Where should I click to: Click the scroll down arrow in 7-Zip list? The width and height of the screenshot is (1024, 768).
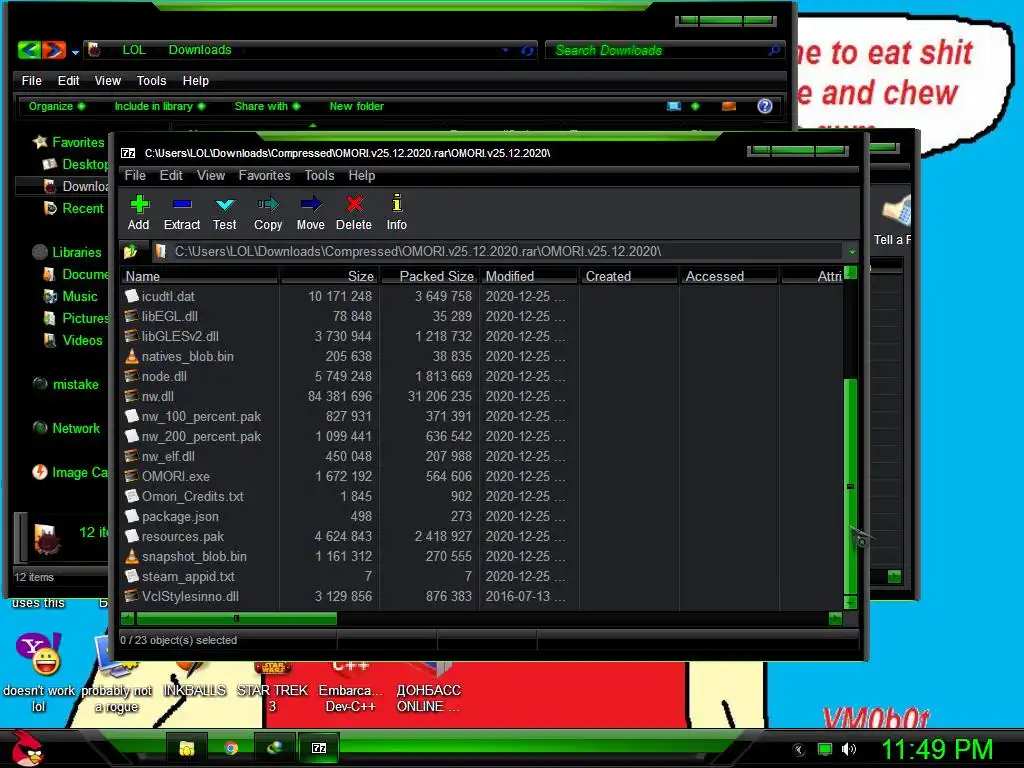point(850,602)
